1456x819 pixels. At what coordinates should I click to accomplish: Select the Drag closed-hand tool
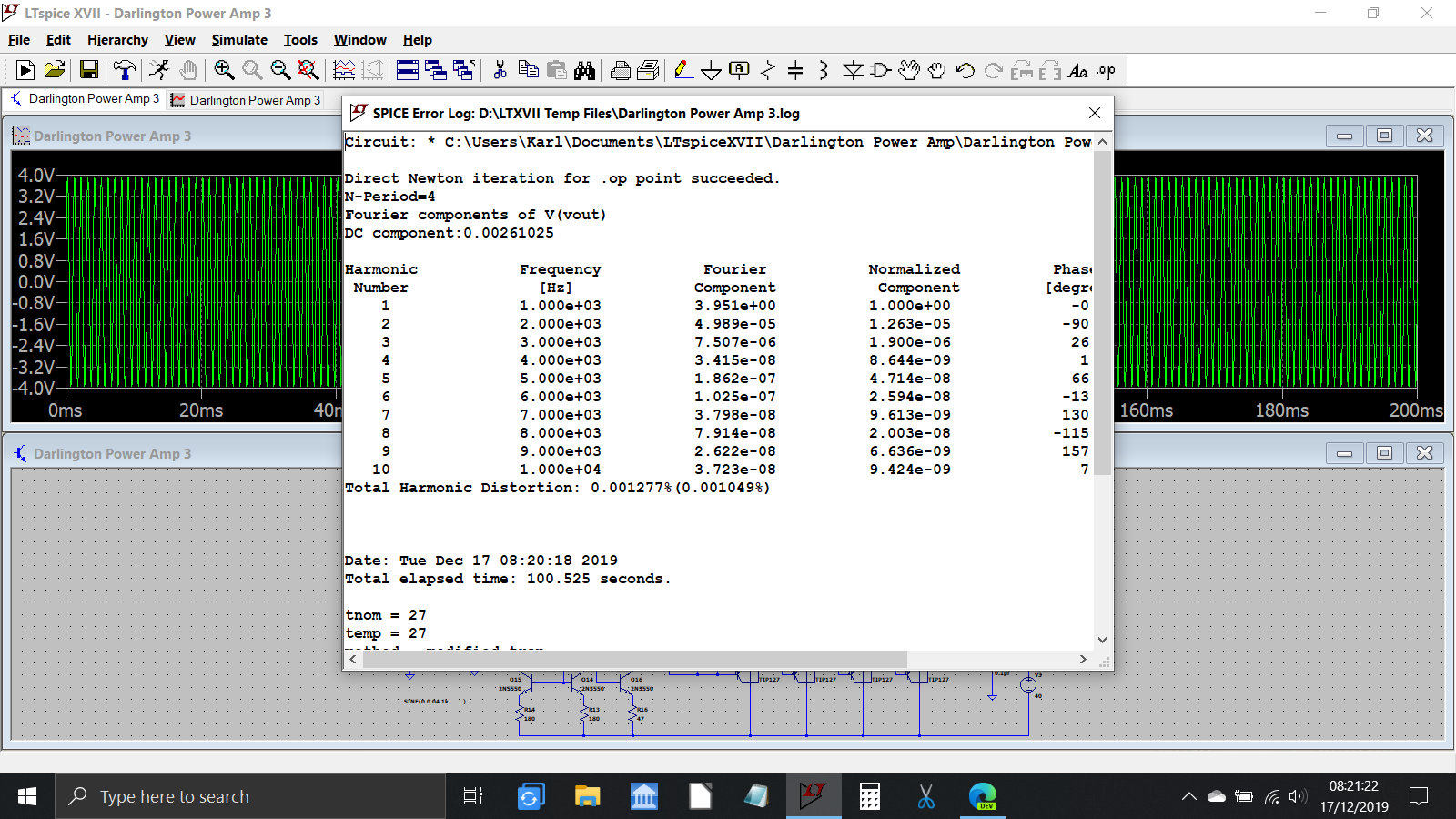936,70
